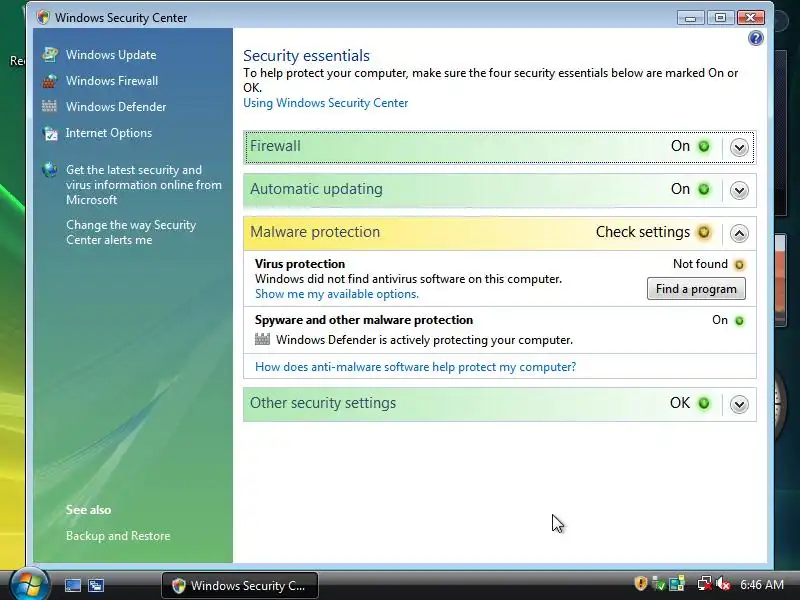This screenshot has width=800, height=600.
Task: Click the Spyware protection green On indicator
Action: (739, 320)
